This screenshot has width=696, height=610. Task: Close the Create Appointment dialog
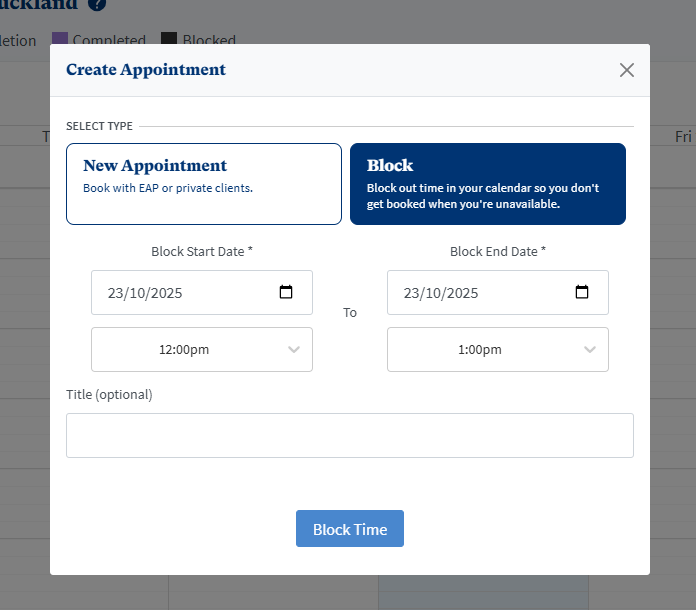click(x=627, y=70)
